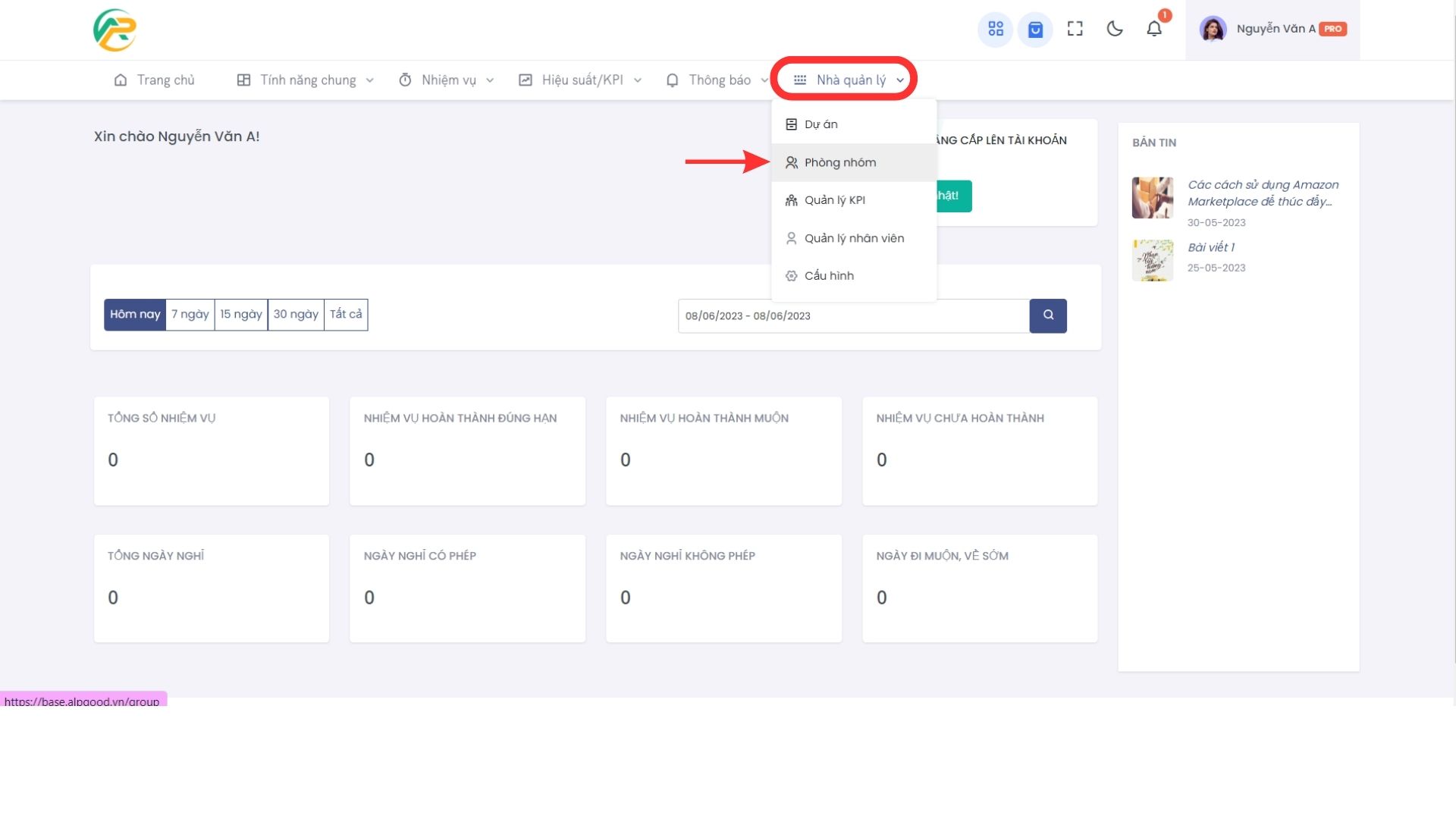
Task: Open Amazon Marketplace article link
Action: (1263, 193)
